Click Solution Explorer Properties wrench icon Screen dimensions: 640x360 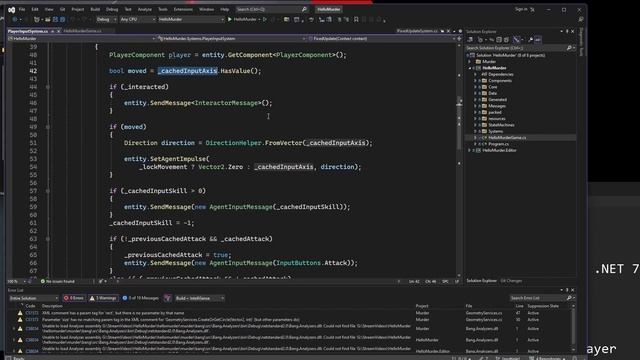click(x=530, y=40)
